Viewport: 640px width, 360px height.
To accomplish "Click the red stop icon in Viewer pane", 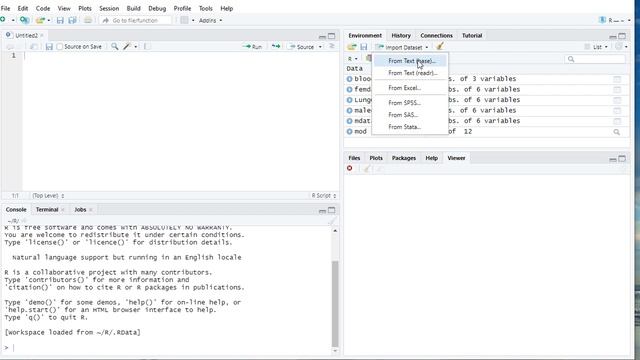I will [x=350, y=168].
